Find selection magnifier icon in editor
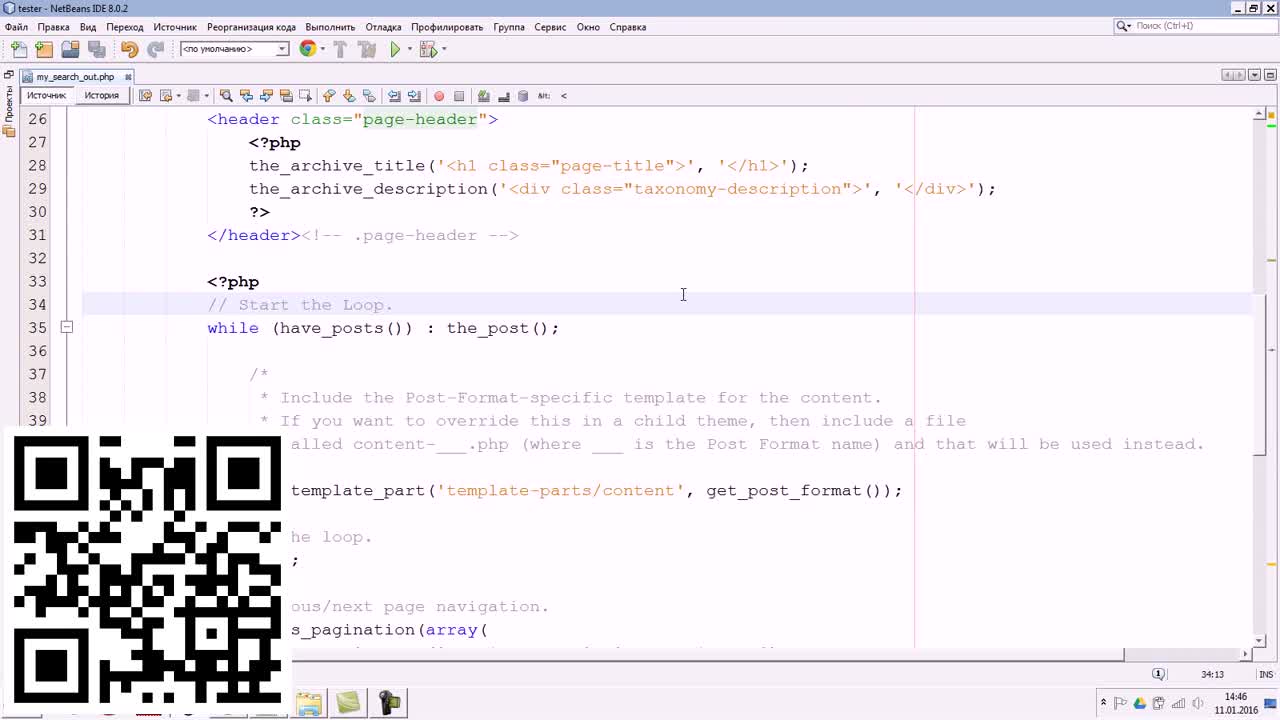1280x720 pixels. click(x=226, y=96)
